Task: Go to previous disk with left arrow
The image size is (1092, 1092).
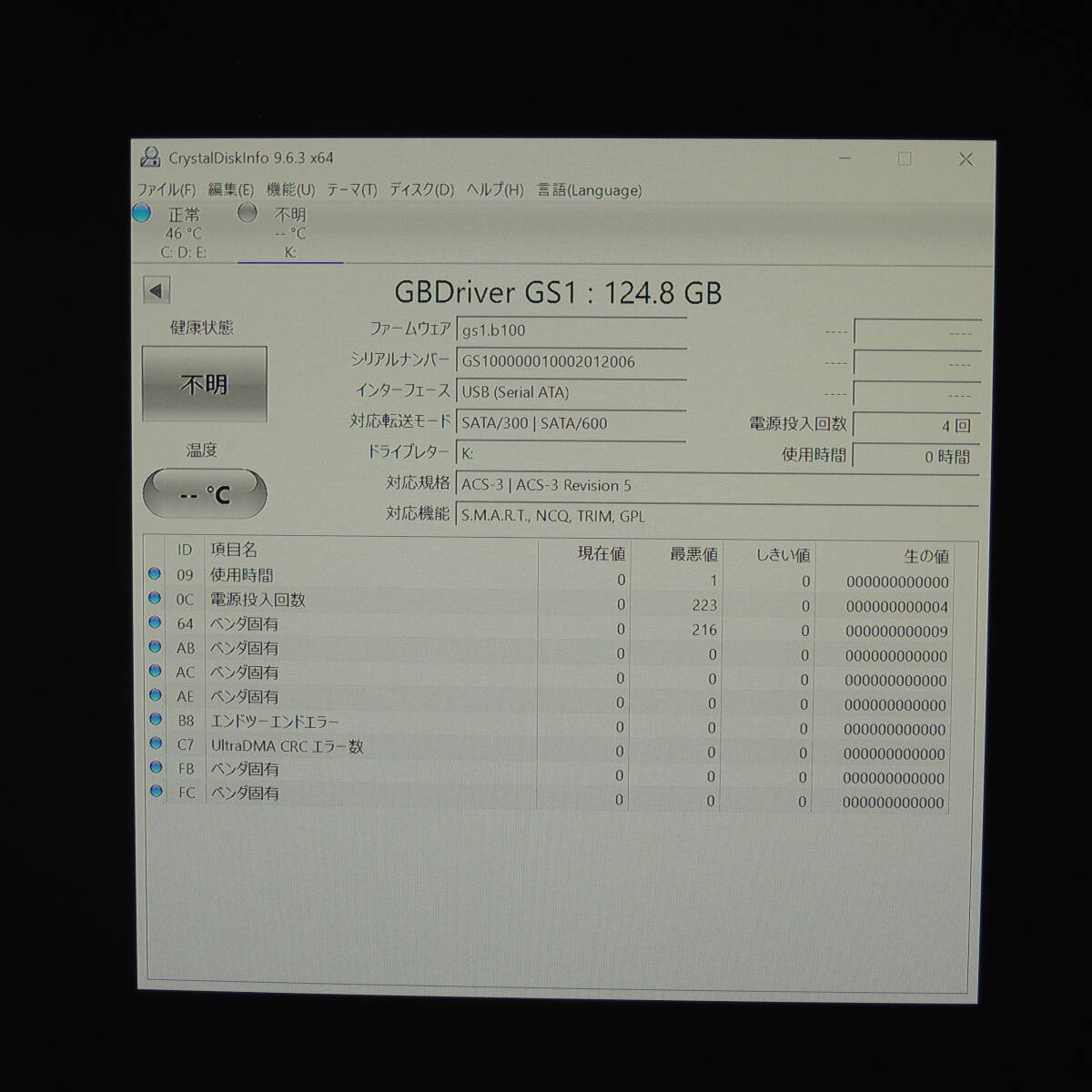Action: [x=157, y=291]
